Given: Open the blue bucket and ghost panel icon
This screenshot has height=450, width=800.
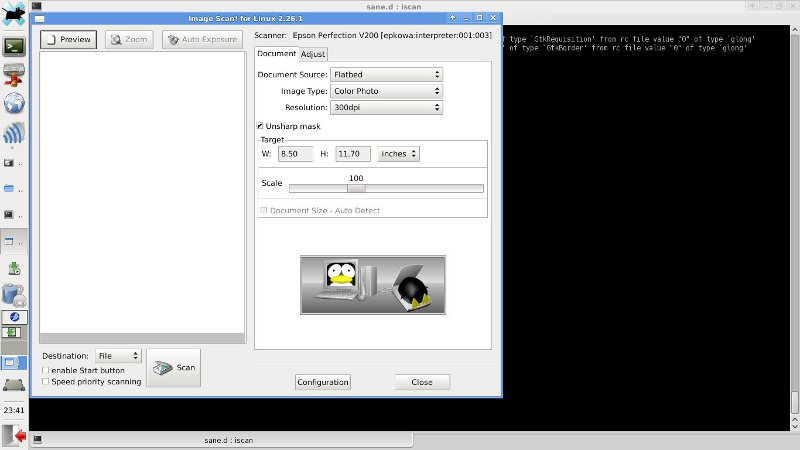Looking at the screenshot, I should [14, 294].
